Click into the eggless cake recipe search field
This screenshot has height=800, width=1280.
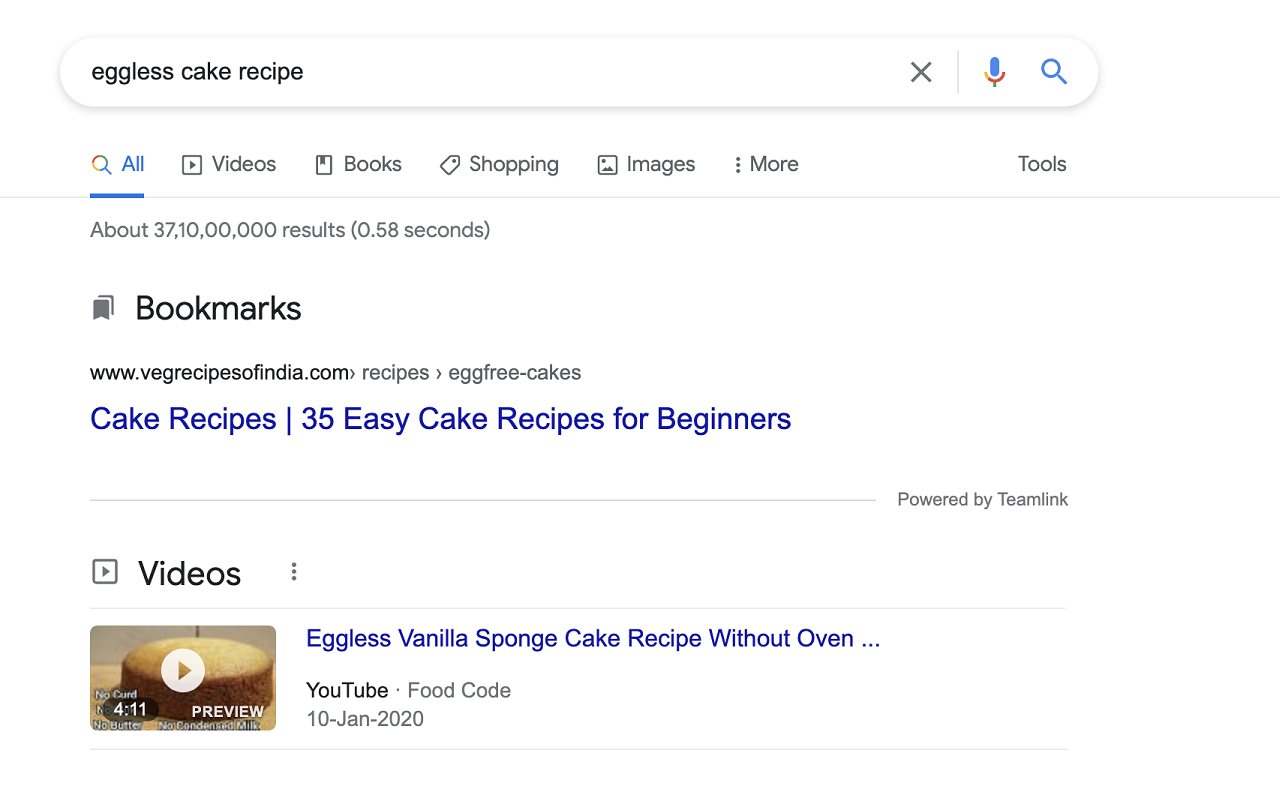tap(480, 72)
